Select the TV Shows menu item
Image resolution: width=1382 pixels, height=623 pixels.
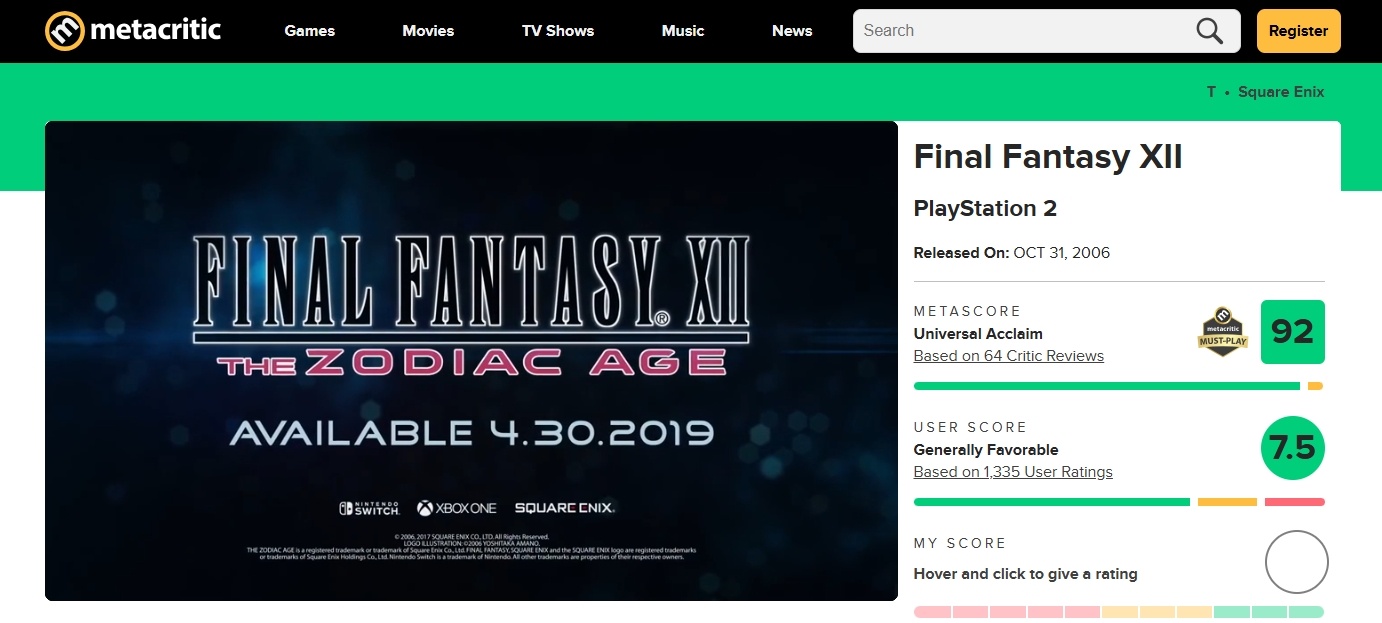coord(558,30)
